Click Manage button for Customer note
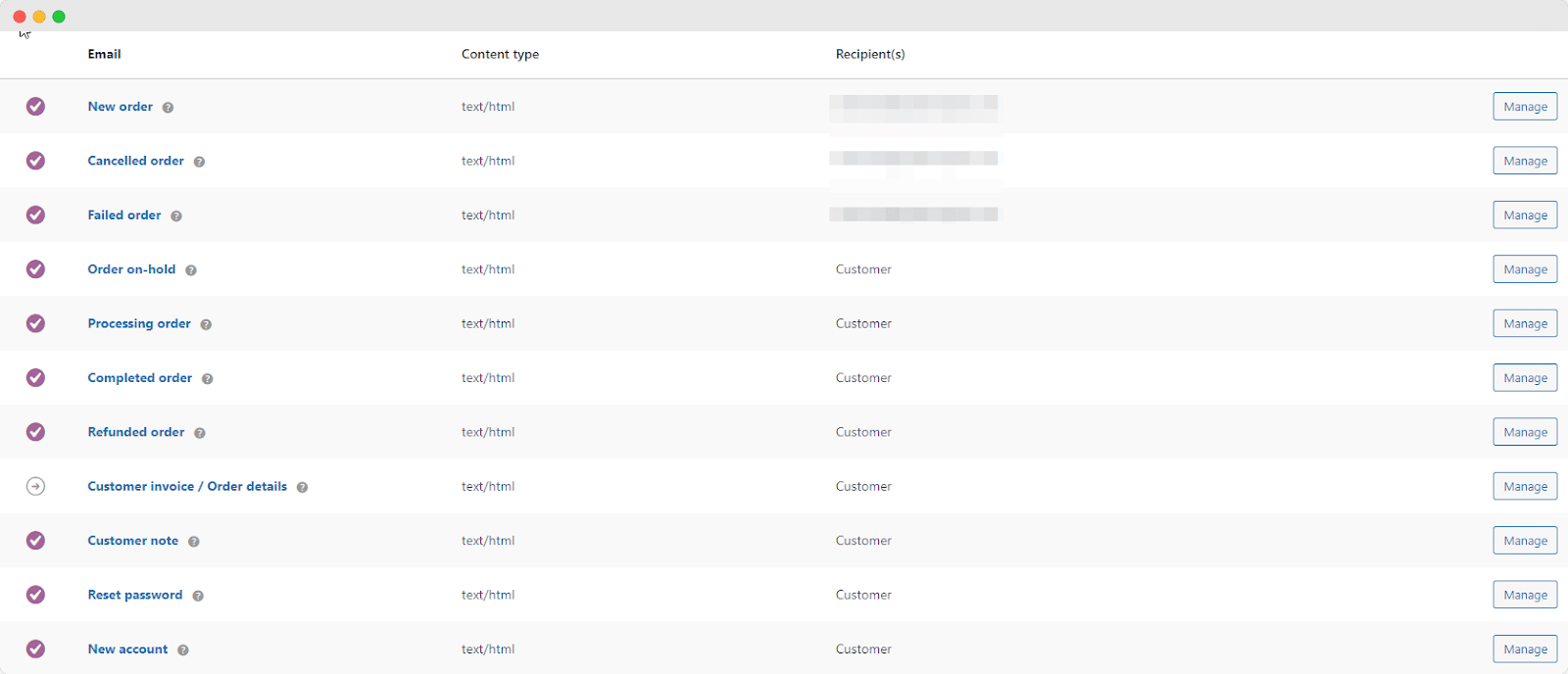1568x674 pixels. pyautogui.click(x=1525, y=541)
